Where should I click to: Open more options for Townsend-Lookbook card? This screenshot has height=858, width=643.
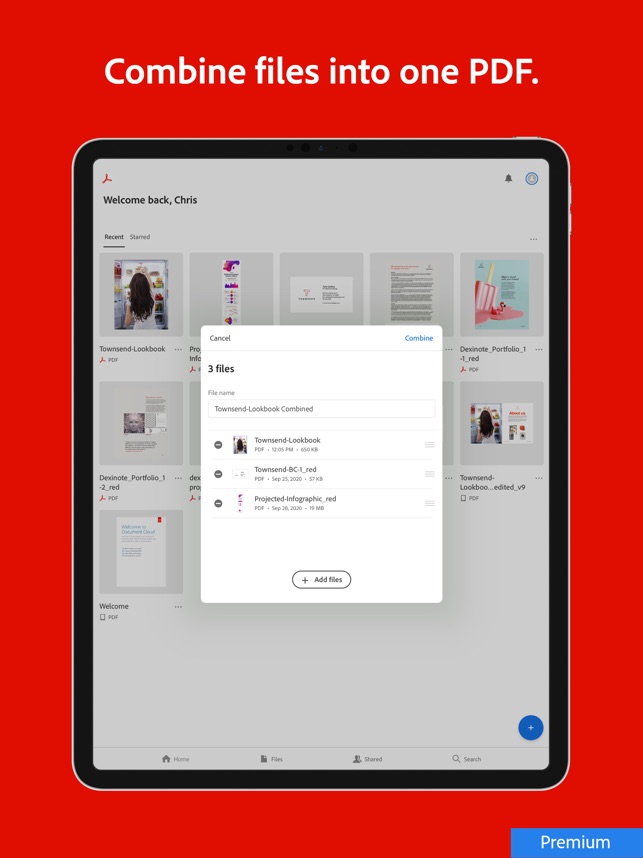[178, 350]
